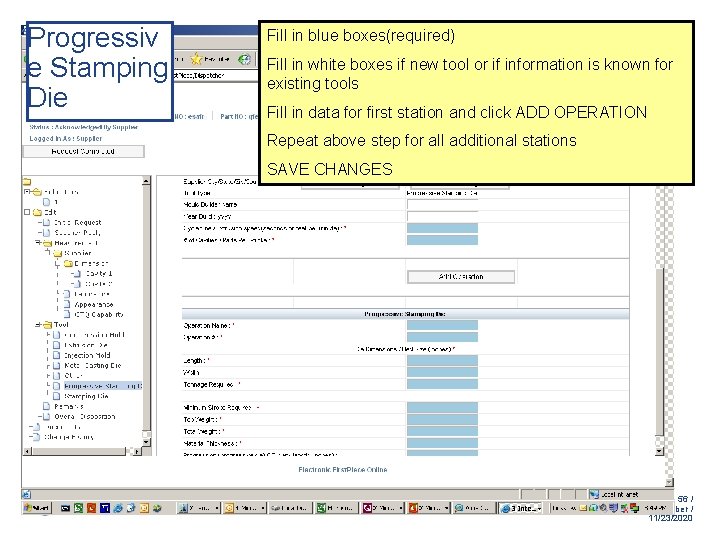
Task: Click the 3 Internet Explorer taskbar button
Action: [521, 508]
